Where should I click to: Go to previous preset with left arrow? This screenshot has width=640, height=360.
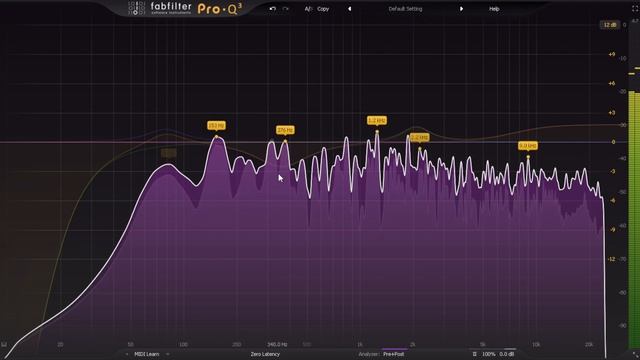[349, 9]
